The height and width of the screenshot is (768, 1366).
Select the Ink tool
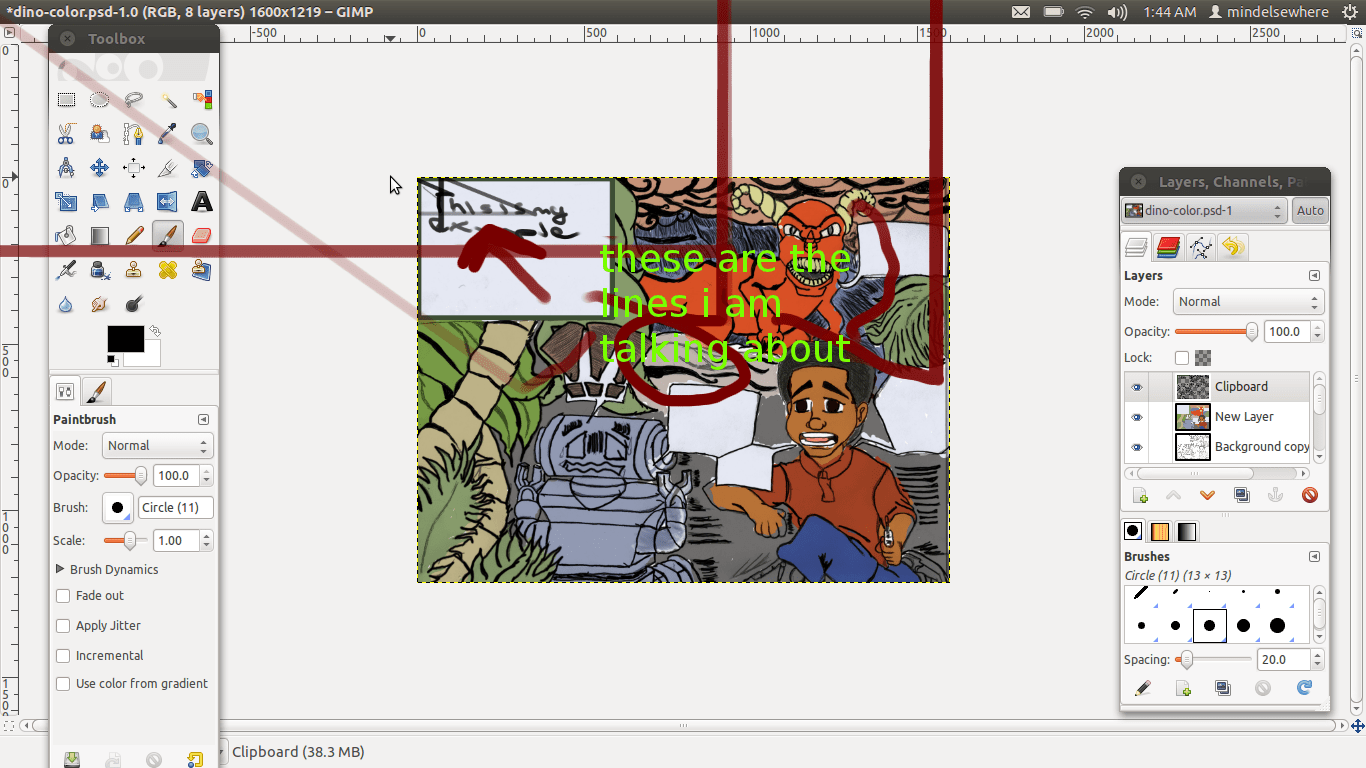100,270
